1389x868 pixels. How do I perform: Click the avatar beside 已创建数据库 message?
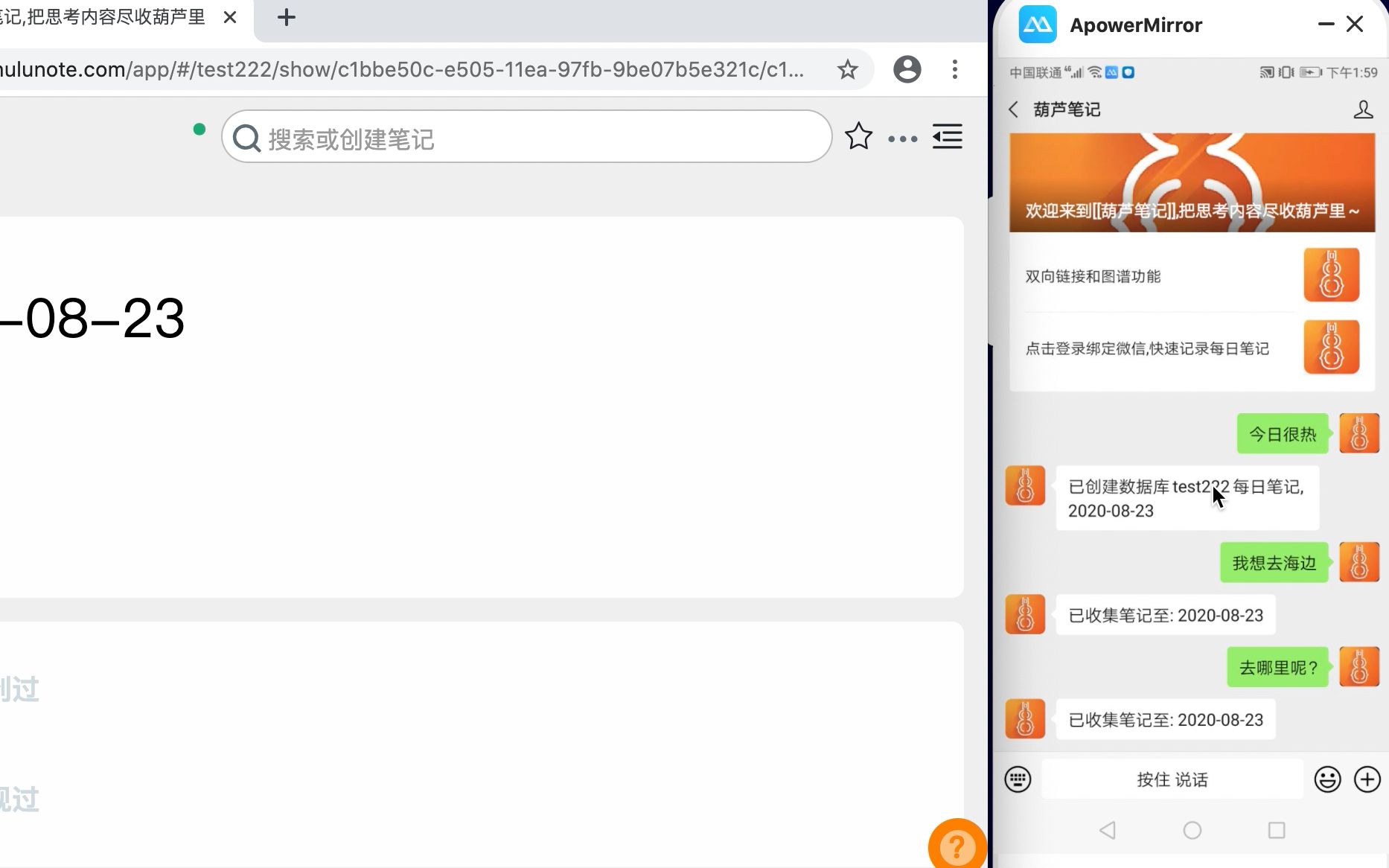1025,486
